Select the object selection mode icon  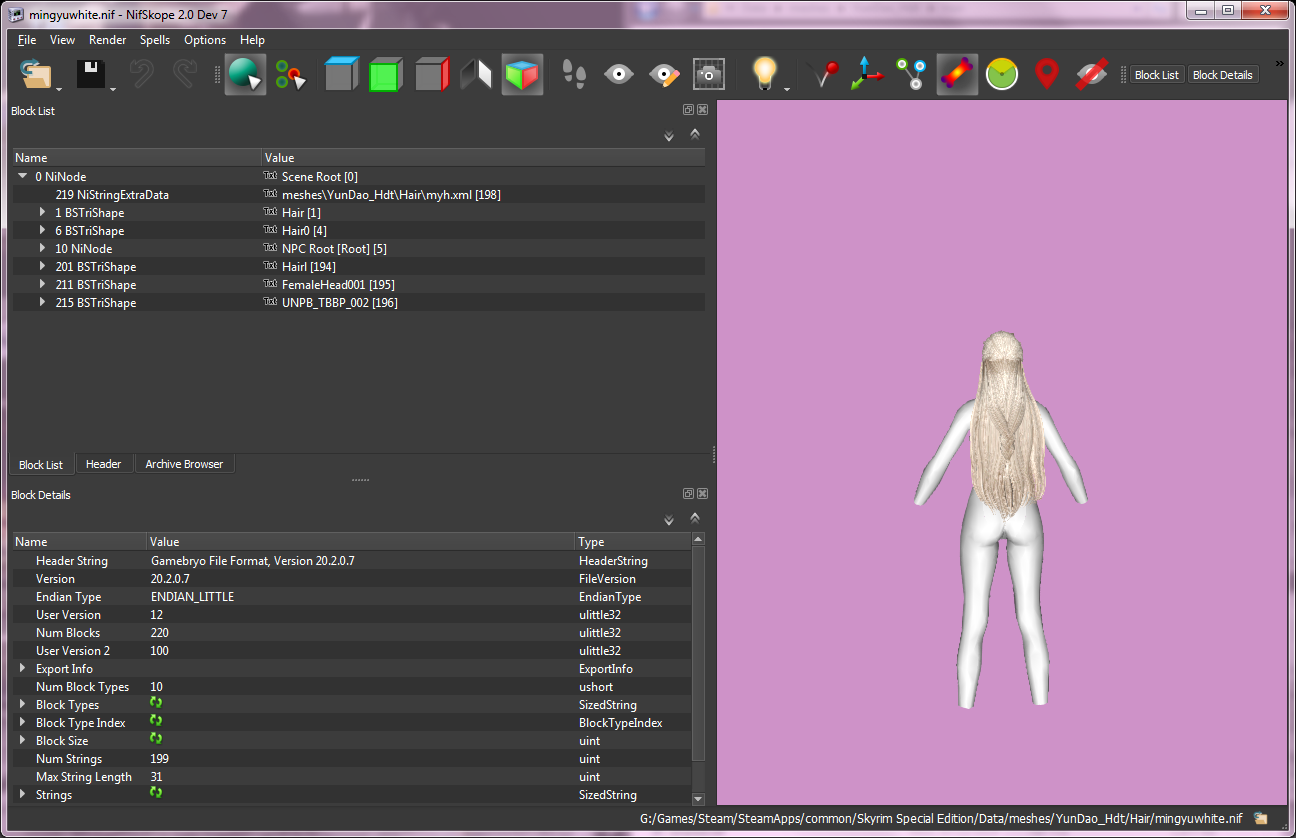[245, 75]
